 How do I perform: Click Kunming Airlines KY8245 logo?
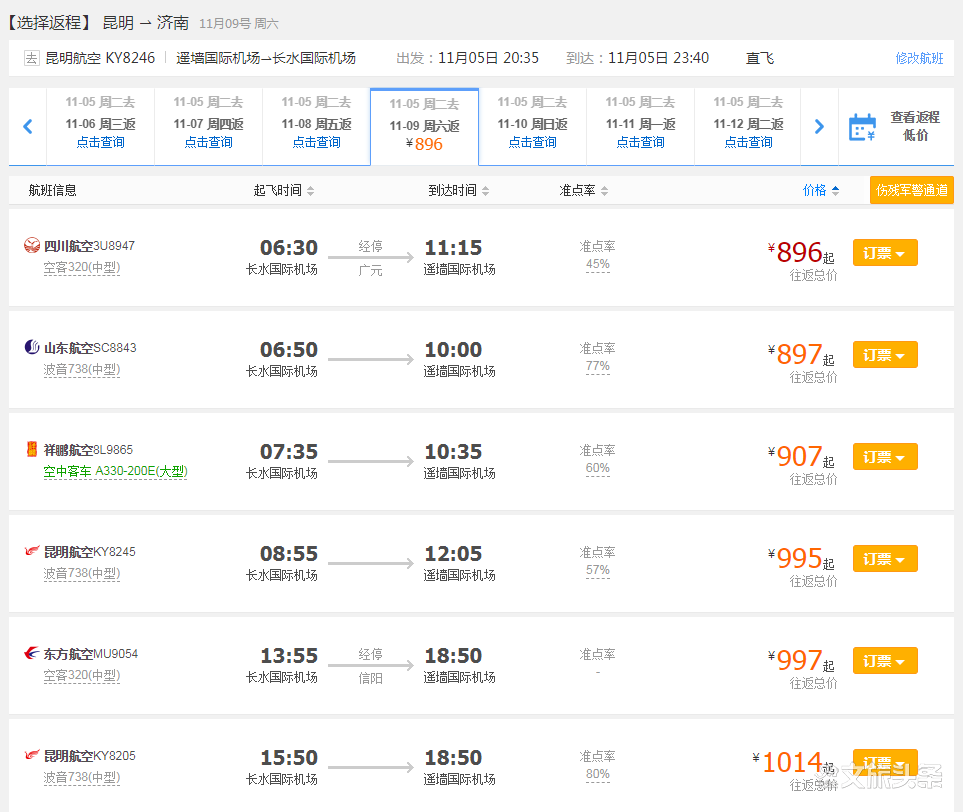tap(32, 551)
